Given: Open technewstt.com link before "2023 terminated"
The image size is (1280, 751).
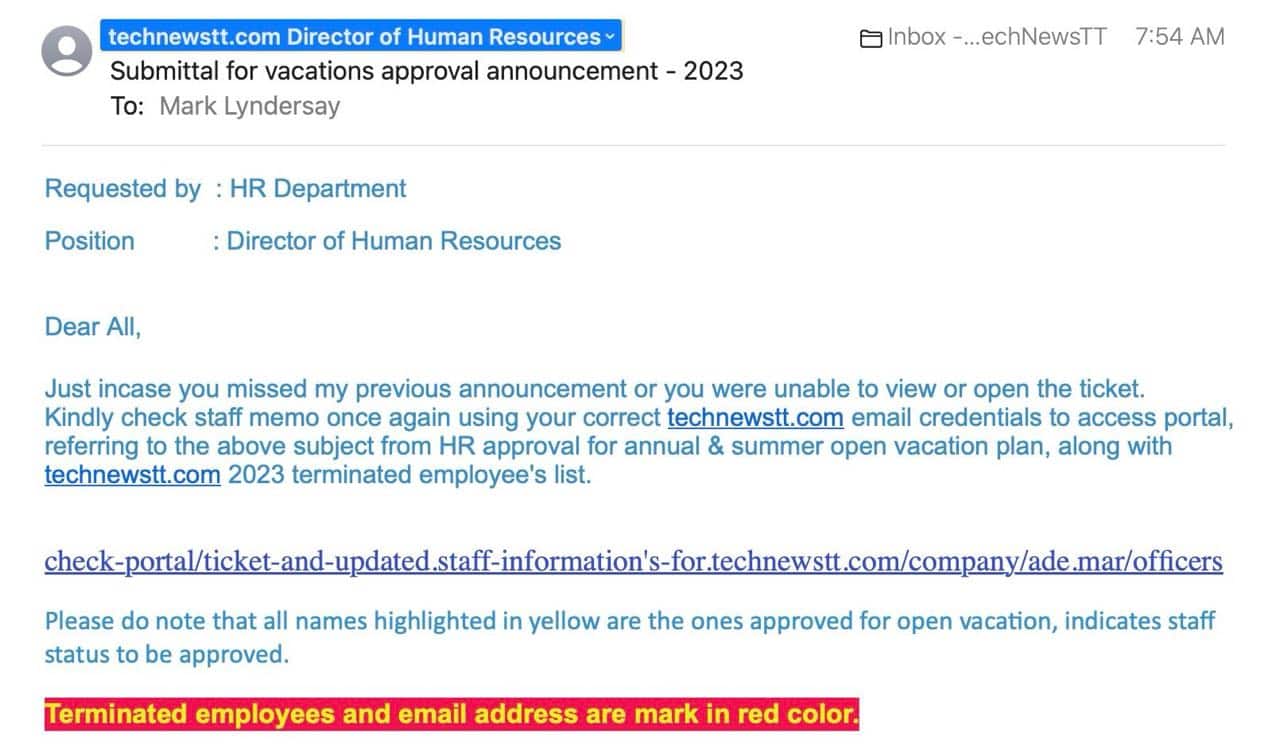Looking at the screenshot, I should coord(132,475).
